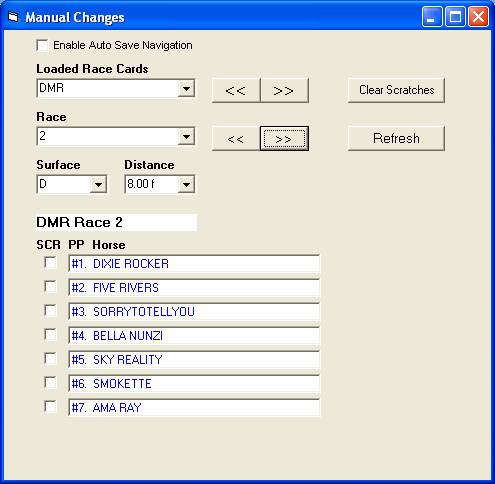Click the Refresh button
Image resolution: width=495 pixels, height=484 pixels.
coord(396,138)
